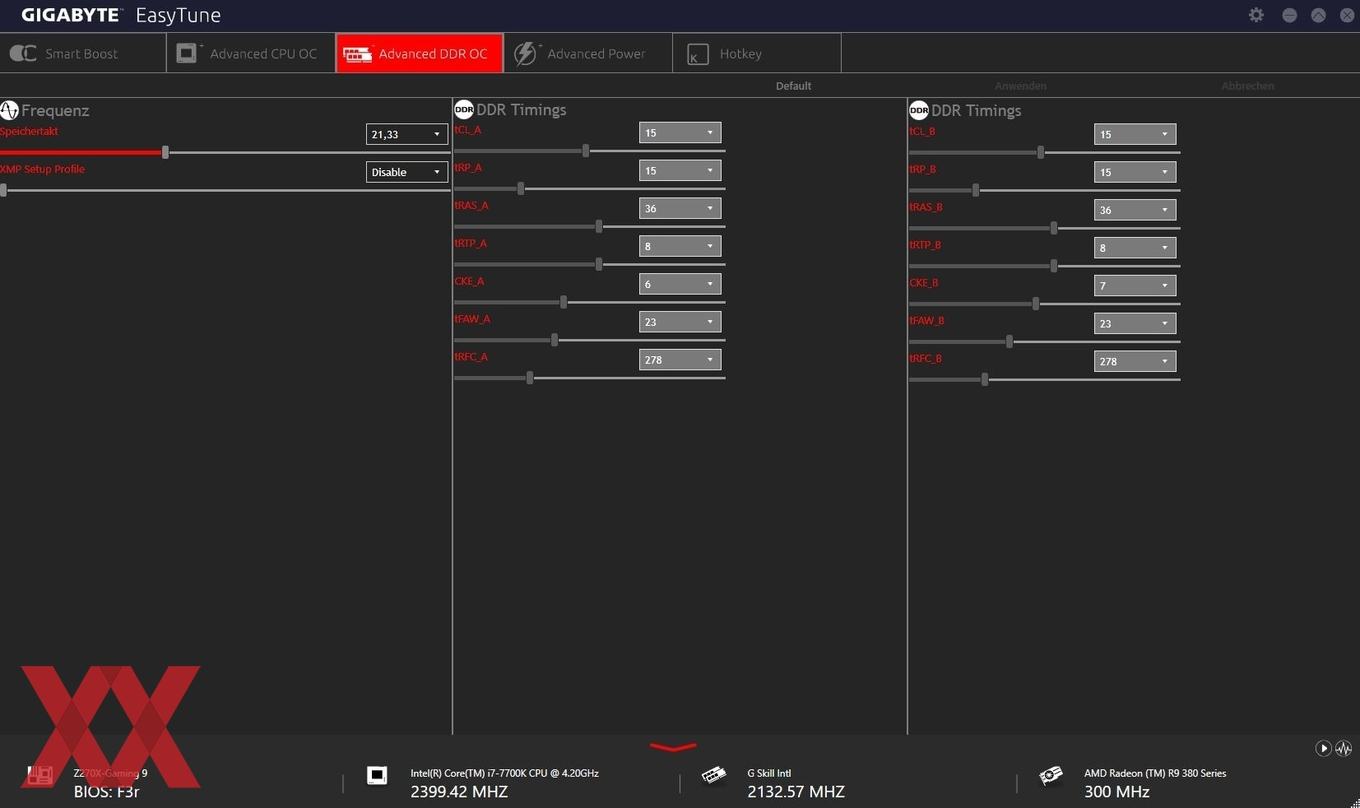The height and width of the screenshot is (808, 1360).
Task: Click the Frequenz section icon
Action: coord(9,110)
